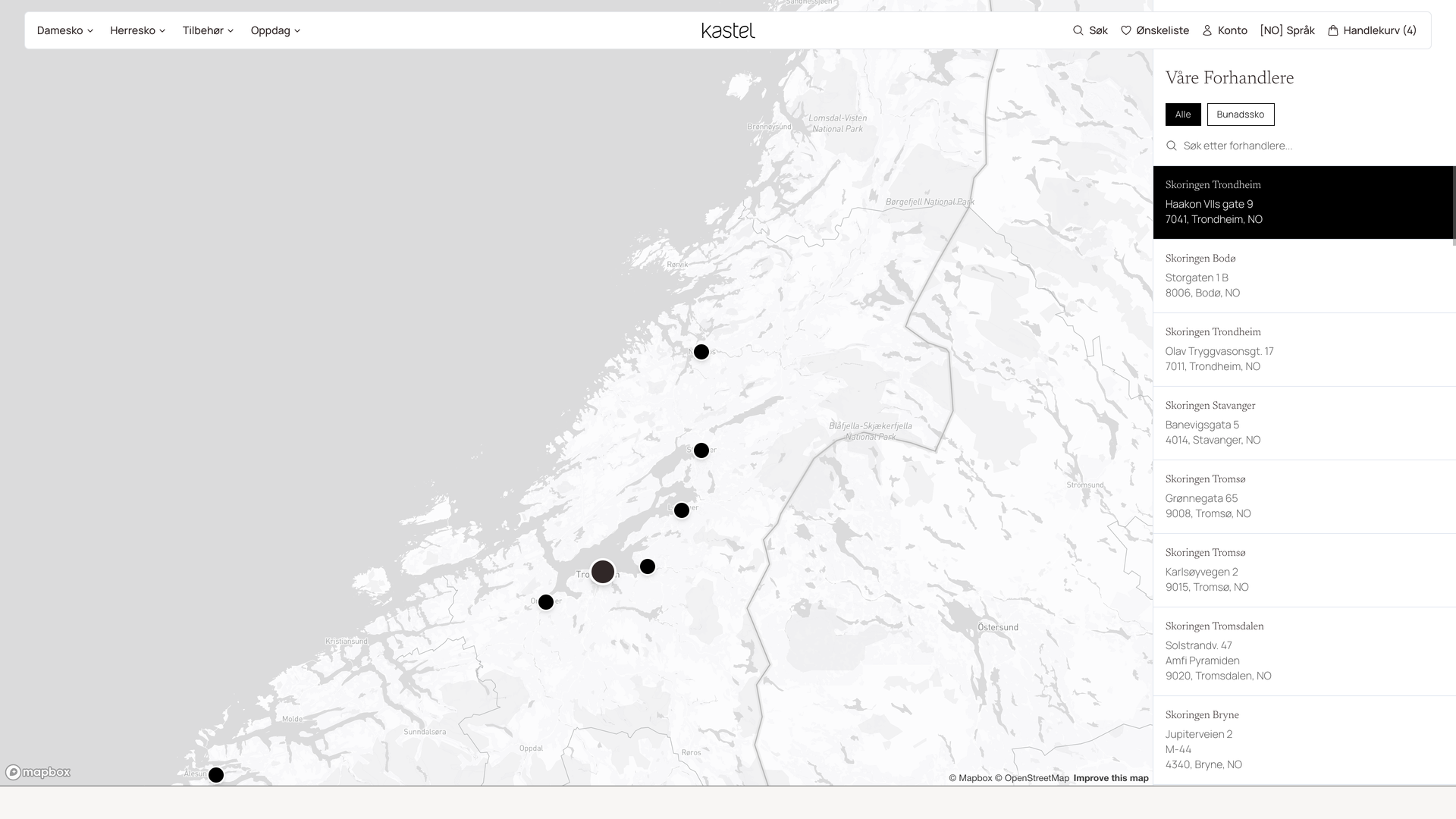This screenshot has width=1456, height=819.
Task: Select the map marker near Ålesund
Action: [x=216, y=775]
